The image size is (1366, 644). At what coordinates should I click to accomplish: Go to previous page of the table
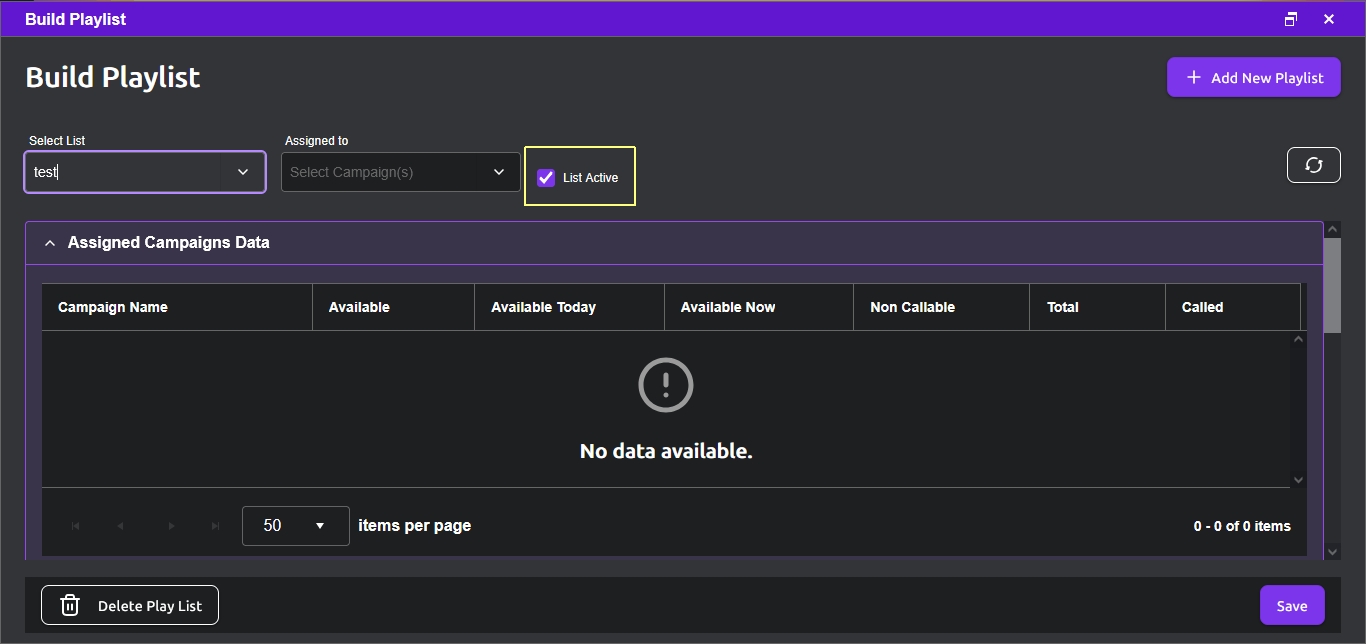tap(120, 526)
